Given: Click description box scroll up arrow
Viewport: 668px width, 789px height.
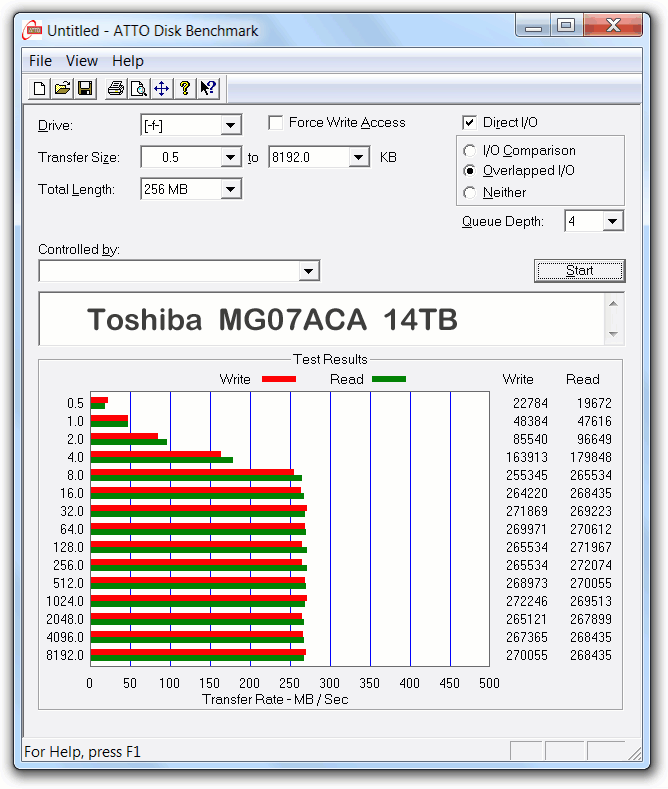Looking at the screenshot, I should [x=613, y=303].
